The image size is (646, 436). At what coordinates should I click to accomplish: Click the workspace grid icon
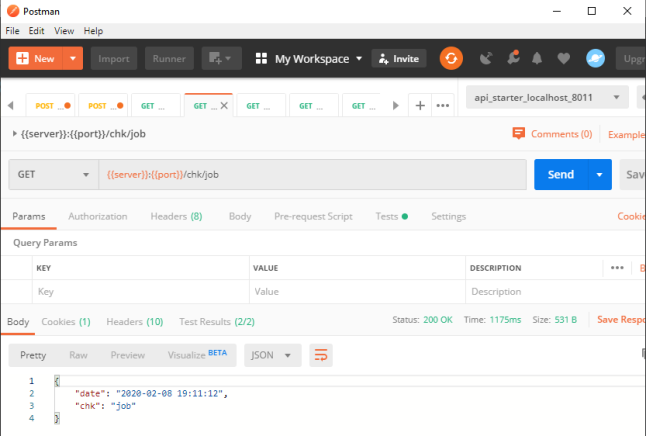(x=261, y=59)
